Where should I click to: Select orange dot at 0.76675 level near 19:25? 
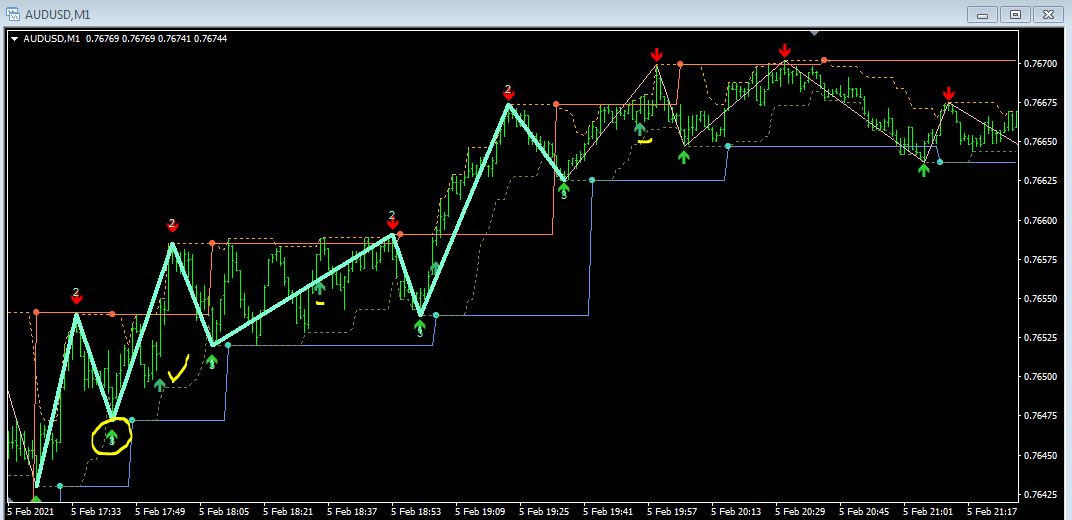tap(556, 104)
